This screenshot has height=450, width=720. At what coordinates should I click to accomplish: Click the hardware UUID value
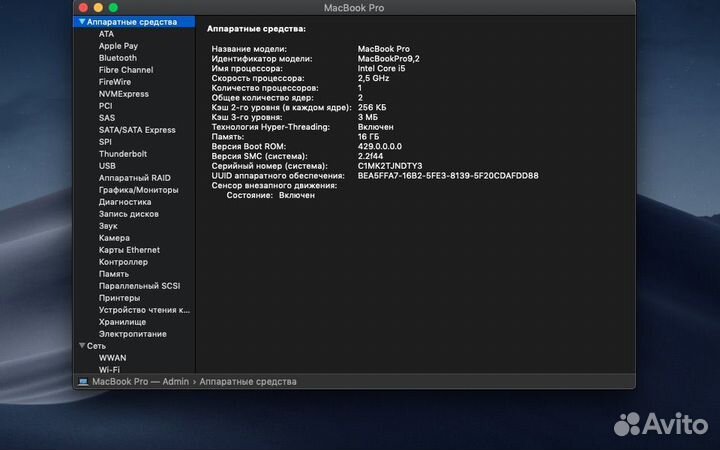click(448, 175)
